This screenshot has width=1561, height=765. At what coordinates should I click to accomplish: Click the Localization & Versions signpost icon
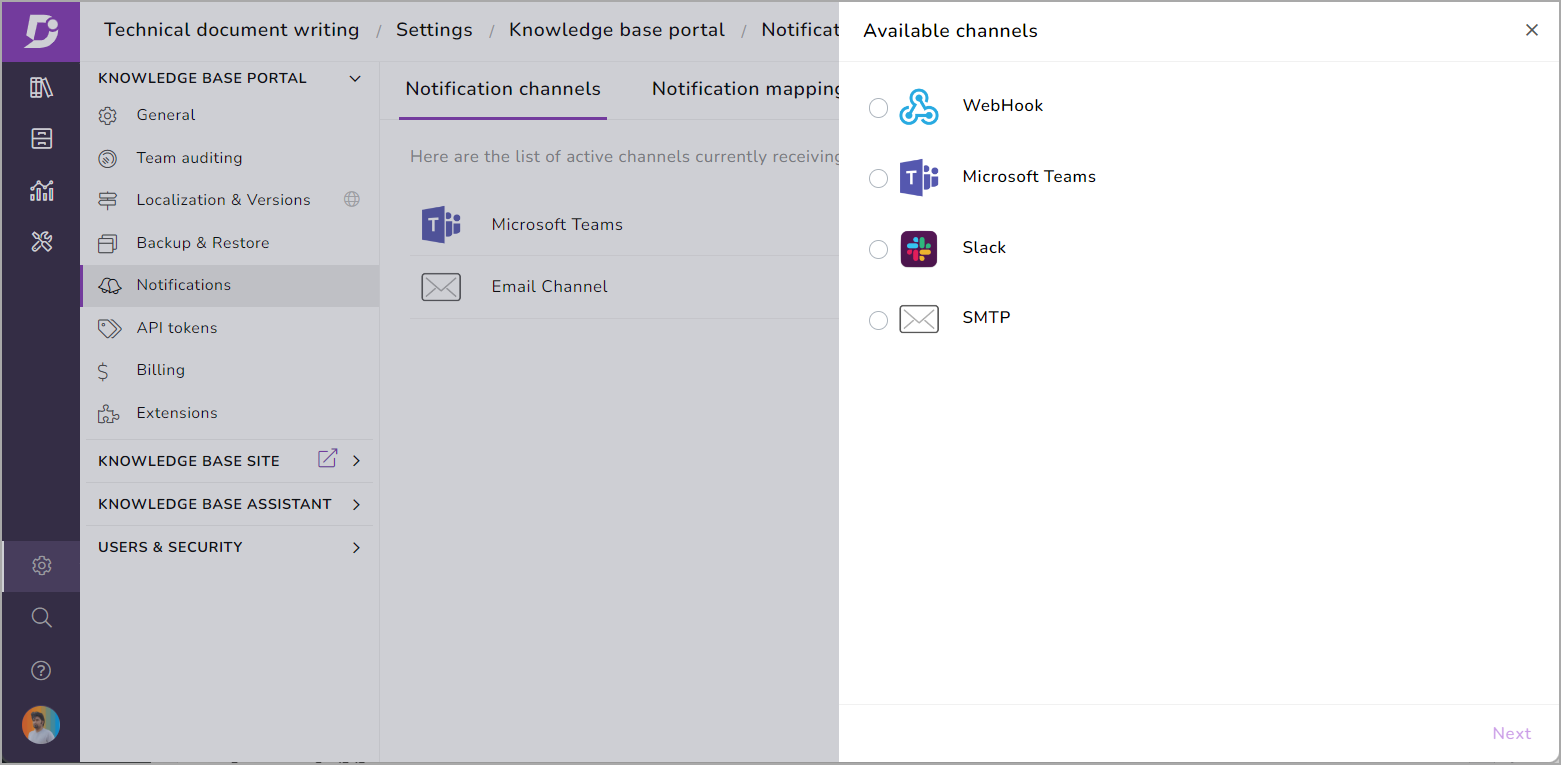tap(108, 201)
